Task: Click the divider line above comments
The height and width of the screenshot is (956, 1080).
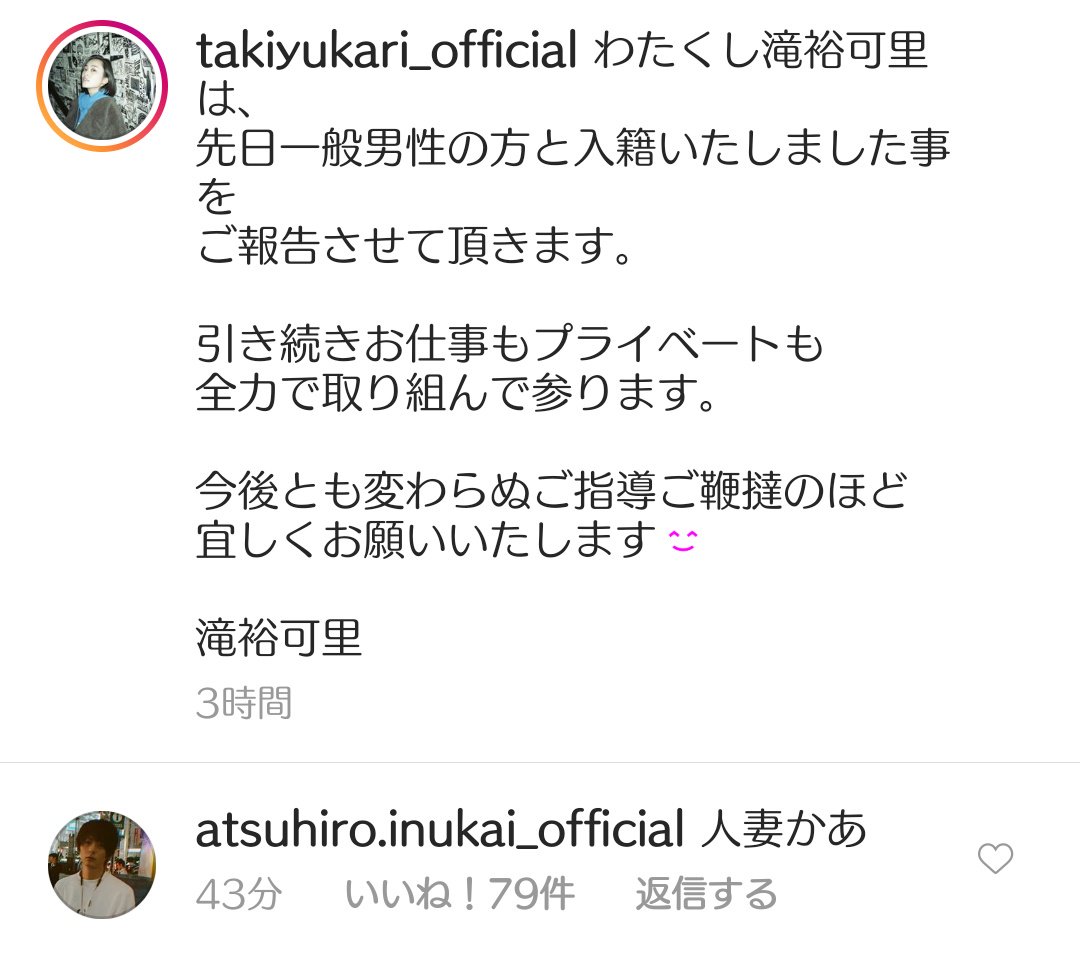Action: coord(540,762)
